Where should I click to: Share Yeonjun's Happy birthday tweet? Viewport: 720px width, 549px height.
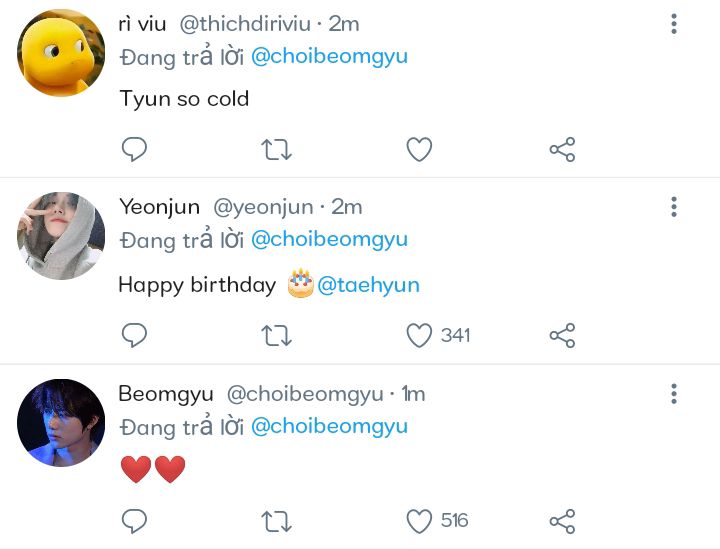[562, 335]
